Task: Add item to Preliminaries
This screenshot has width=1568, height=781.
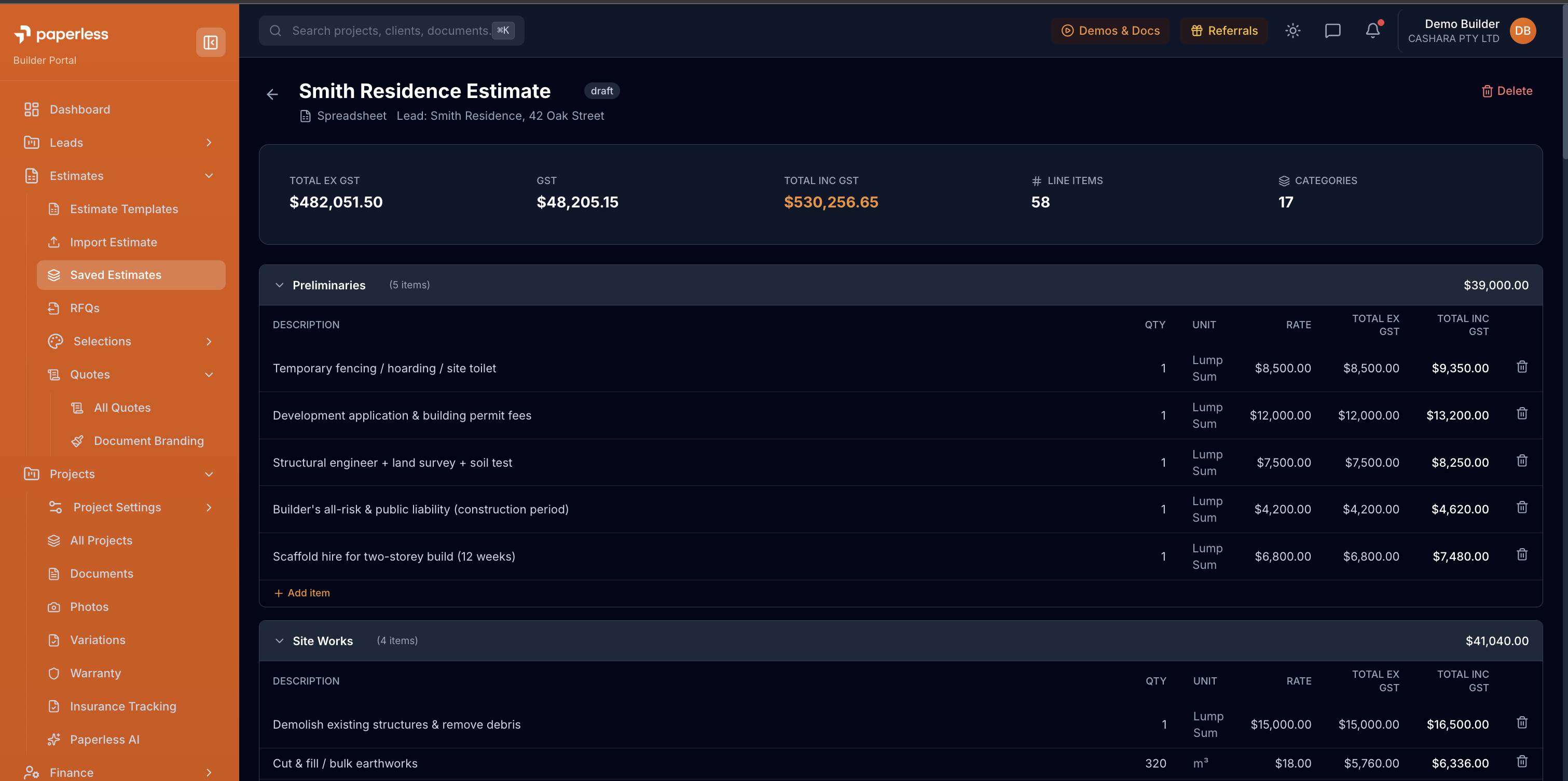Action: 302,593
